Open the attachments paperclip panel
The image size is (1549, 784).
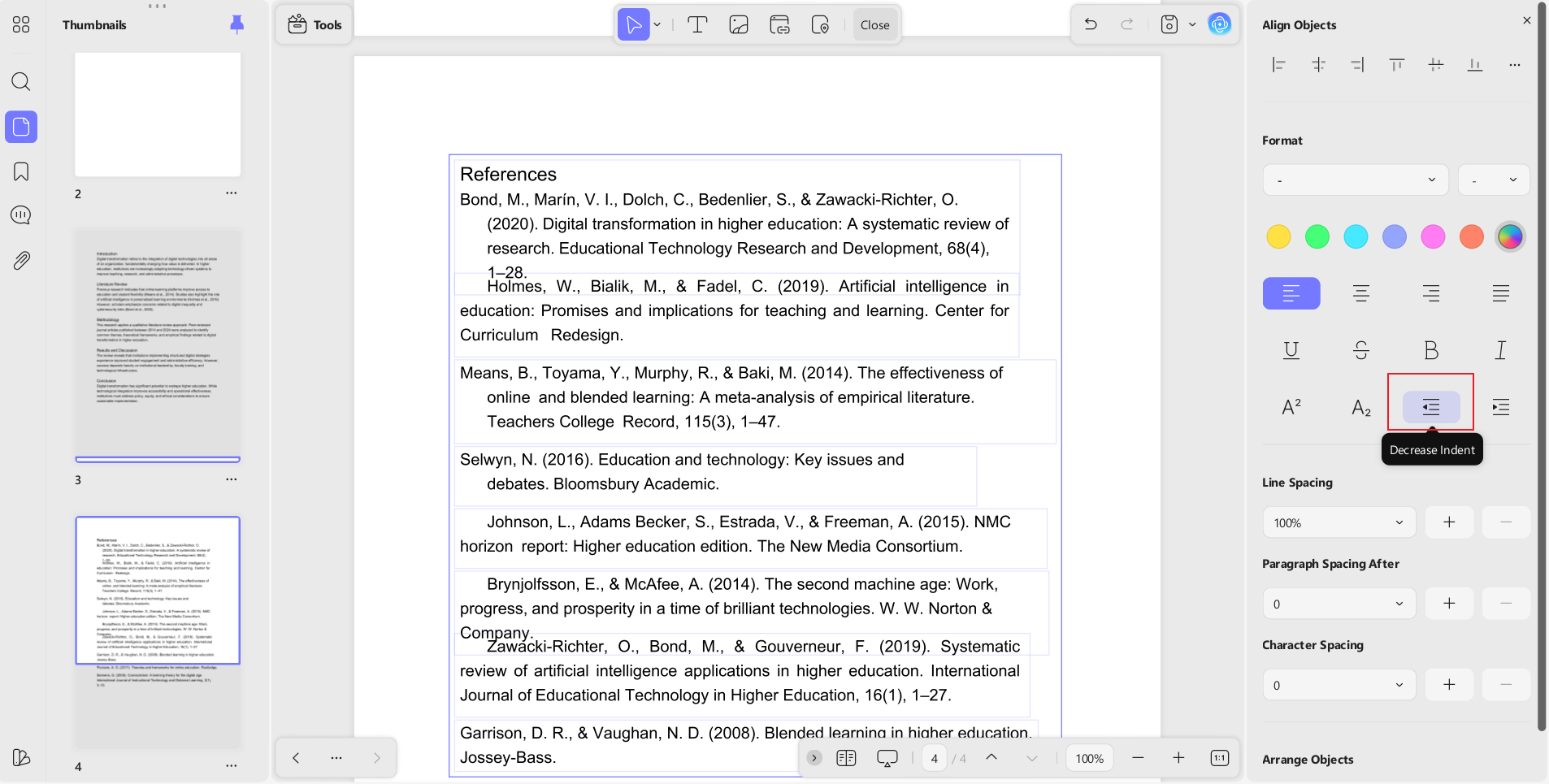pos(21,260)
